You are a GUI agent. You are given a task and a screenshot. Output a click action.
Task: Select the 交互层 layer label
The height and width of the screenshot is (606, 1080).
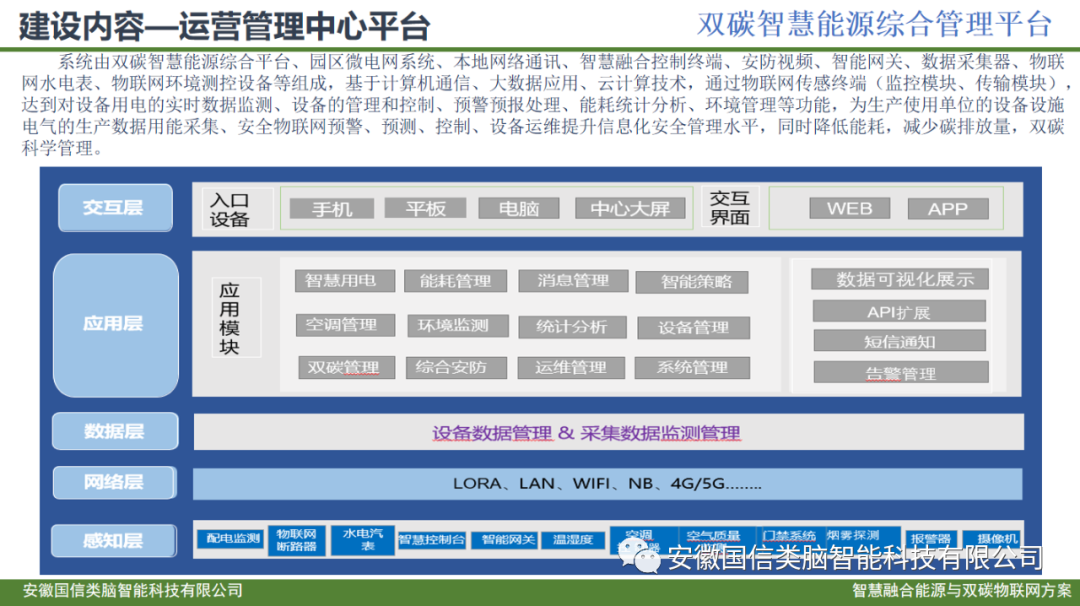click(114, 208)
